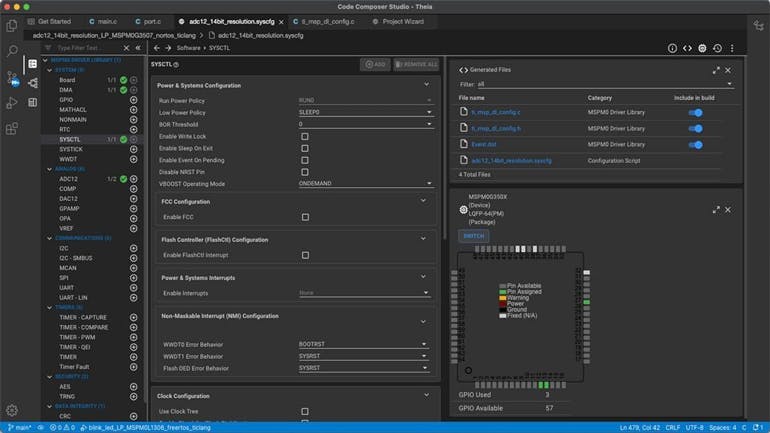Image resolution: width=770 pixels, height=433 pixels.
Task: Toggle the Enable Event On Pending checkbox
Action: (x=305, y=160)
